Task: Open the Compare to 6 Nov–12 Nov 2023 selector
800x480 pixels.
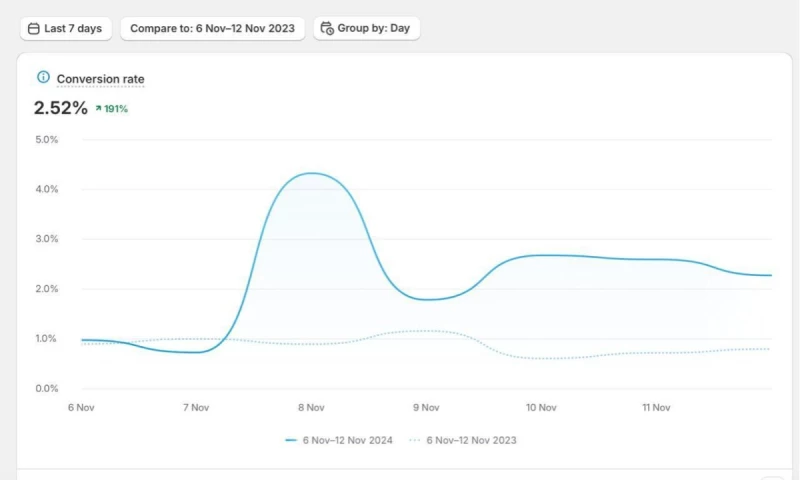Action: point(212,29)
